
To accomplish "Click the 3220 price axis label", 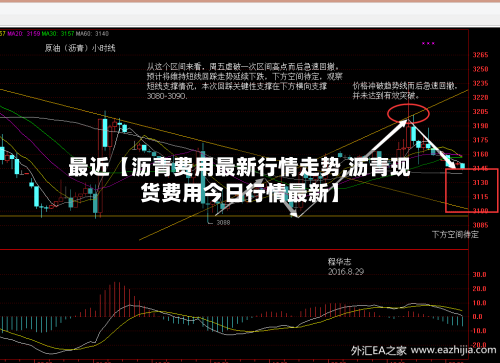I will [480, 97].
